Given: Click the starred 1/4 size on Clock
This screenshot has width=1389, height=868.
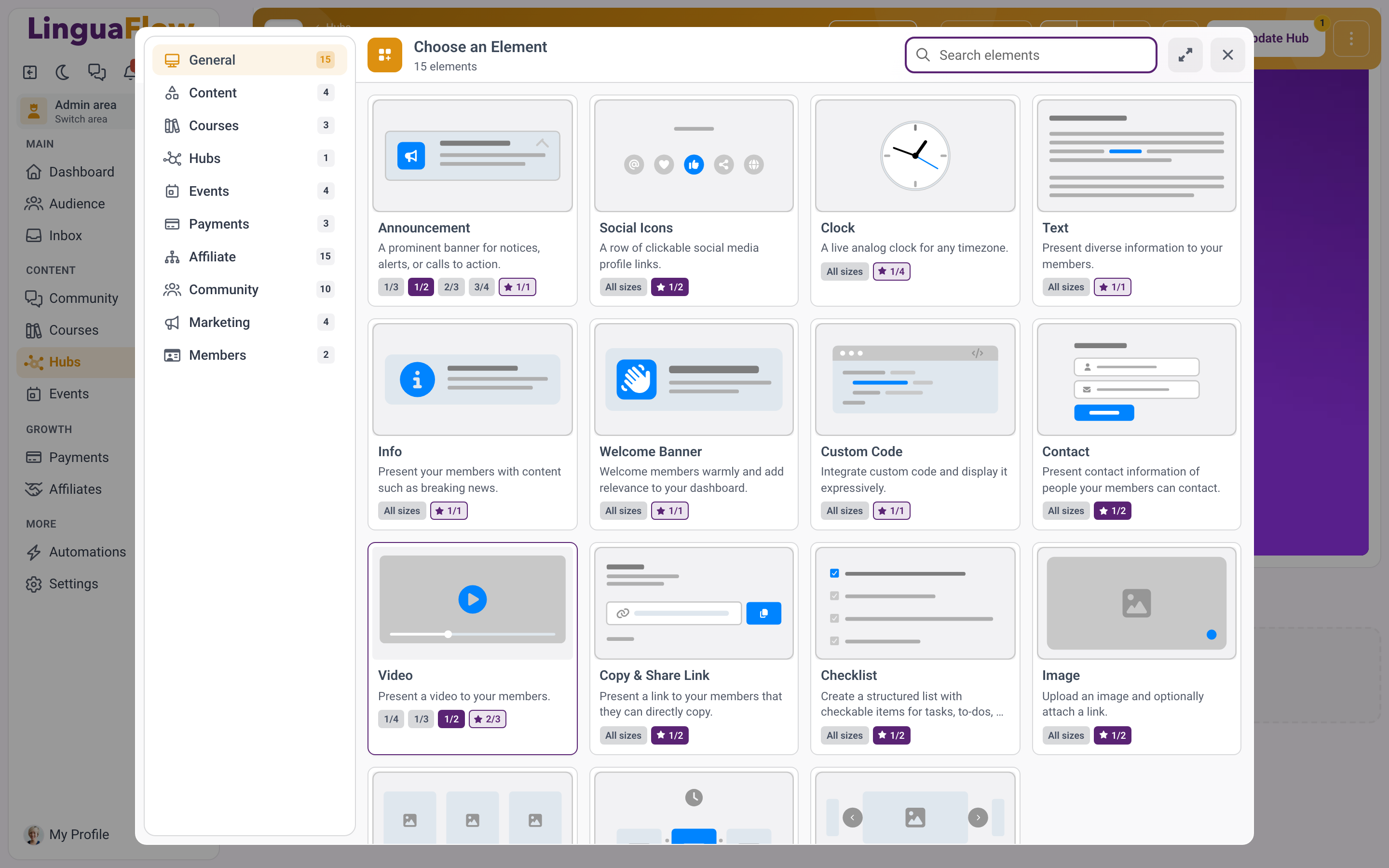Looking at the screenshot, I should (891, 271).
